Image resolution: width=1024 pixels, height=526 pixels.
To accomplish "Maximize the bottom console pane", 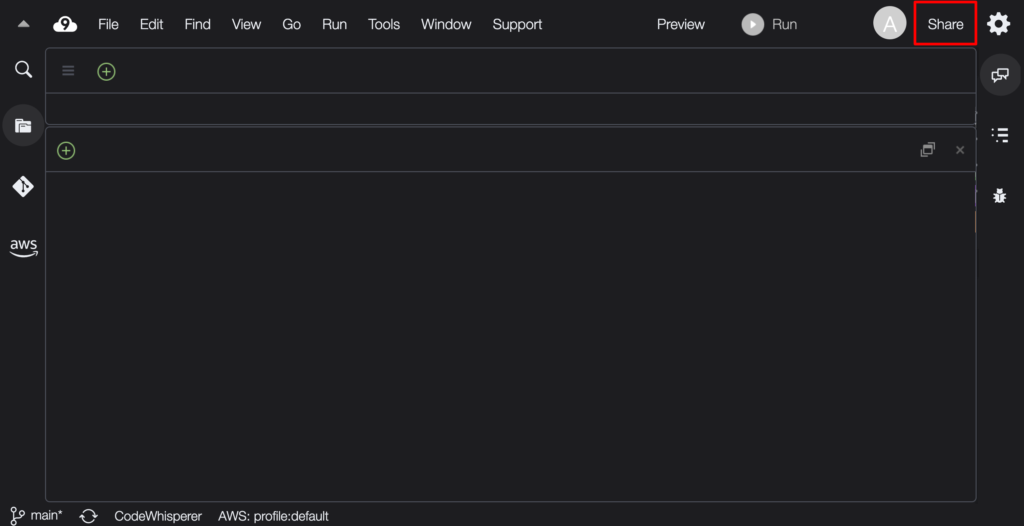I will (927, 150).
